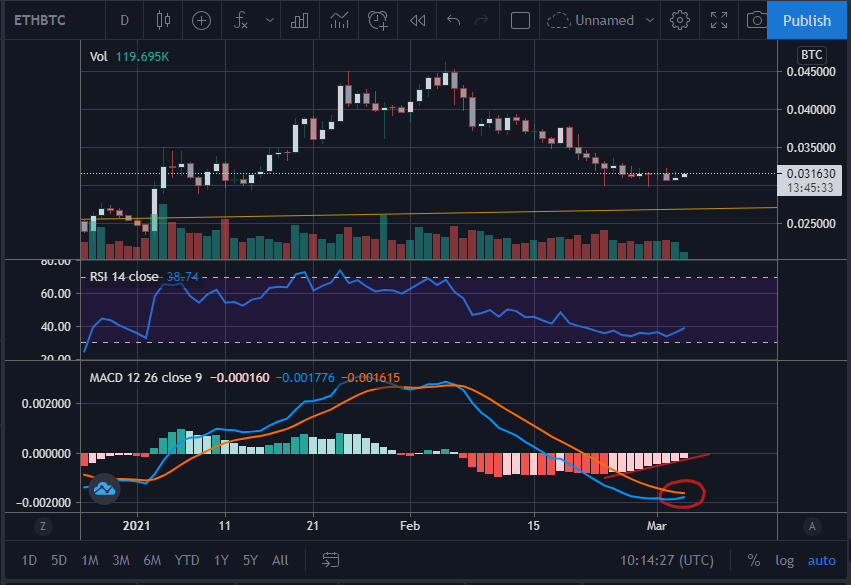Open timezone menu at 10:14:27 (UTC)

click(666, 560)
